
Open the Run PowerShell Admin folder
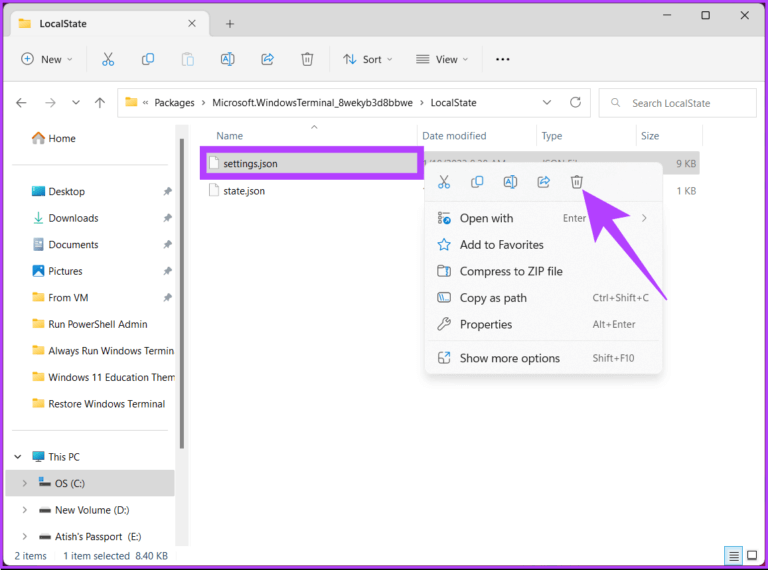click(90, 324)
